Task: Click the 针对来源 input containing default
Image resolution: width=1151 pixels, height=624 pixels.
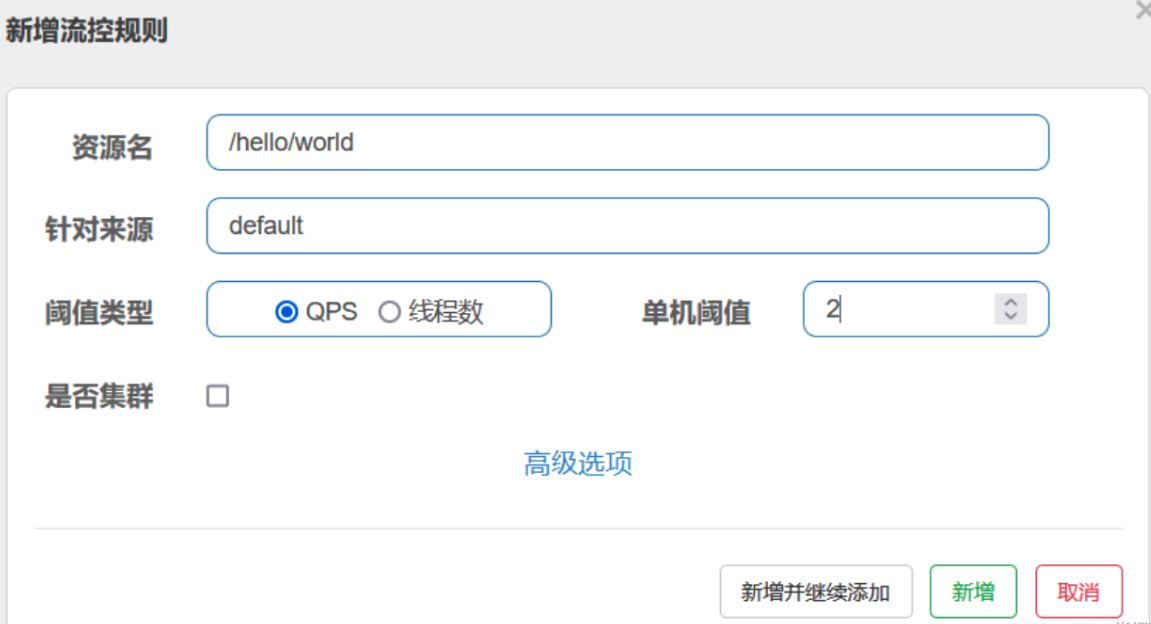Action: (x=628, y=225)
